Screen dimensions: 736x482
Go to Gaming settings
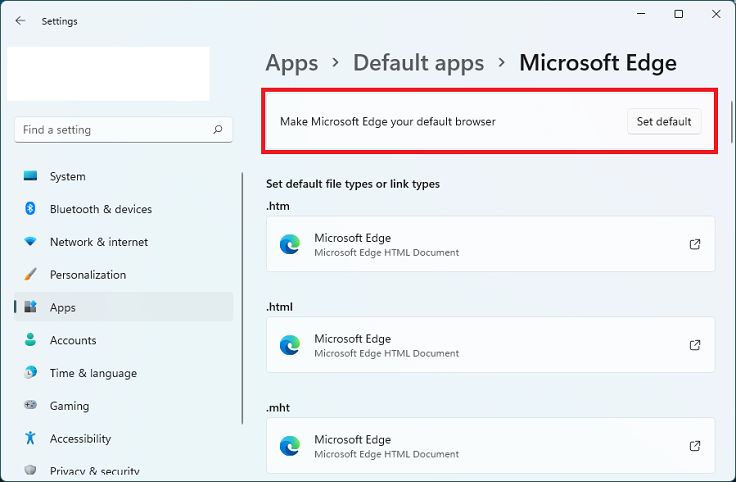point(123,405)
